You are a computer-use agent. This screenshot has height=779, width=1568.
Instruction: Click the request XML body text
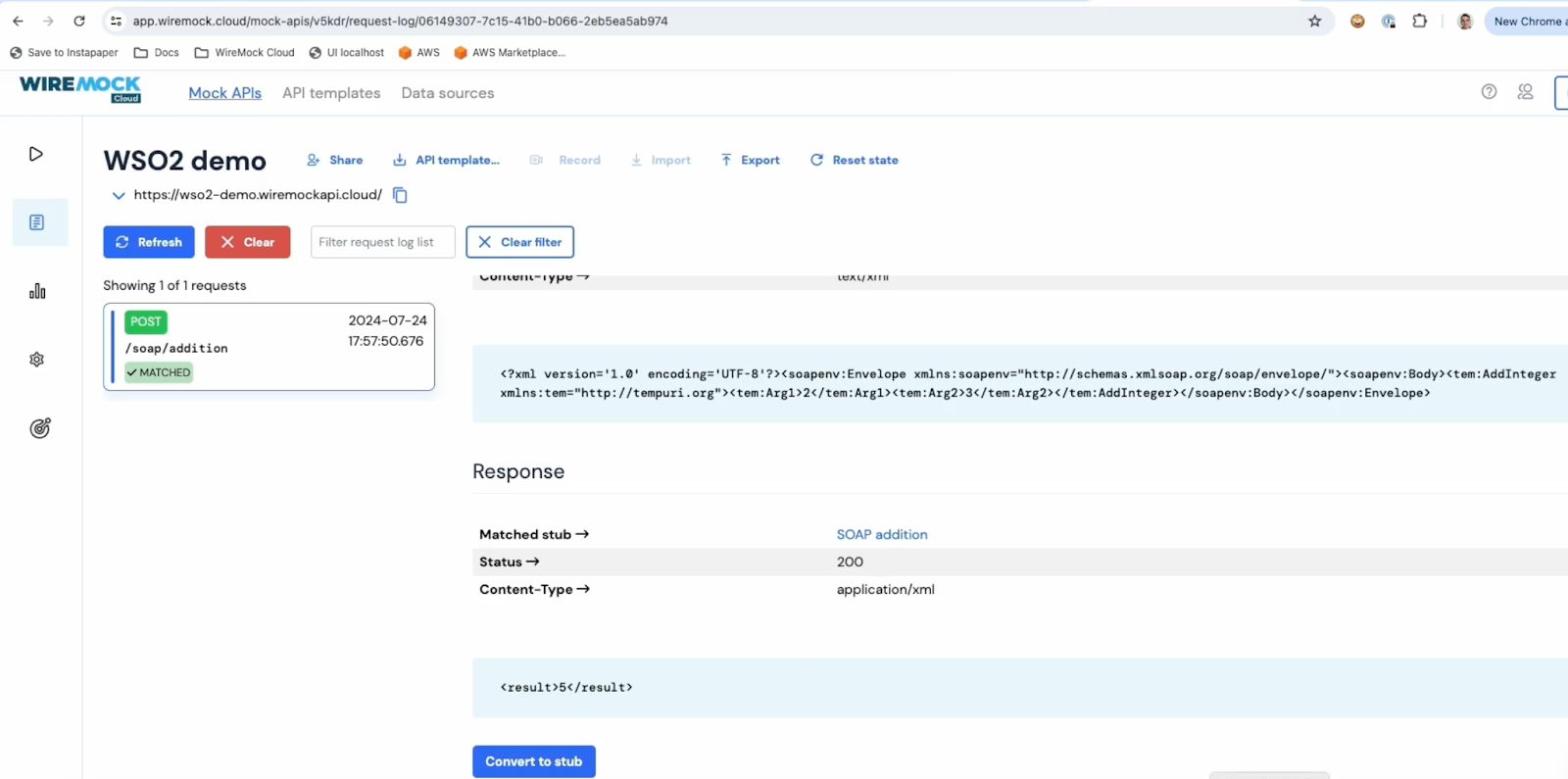pyautogui.click(x=1028, y=383)
